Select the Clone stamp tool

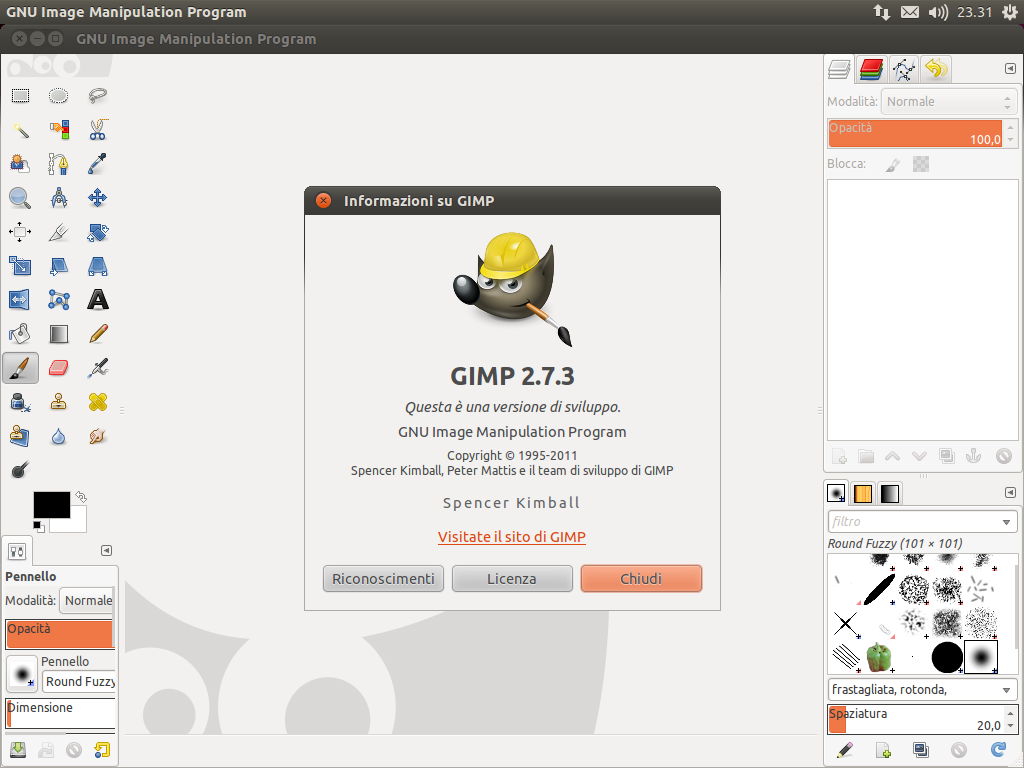(x=59, y=402)
